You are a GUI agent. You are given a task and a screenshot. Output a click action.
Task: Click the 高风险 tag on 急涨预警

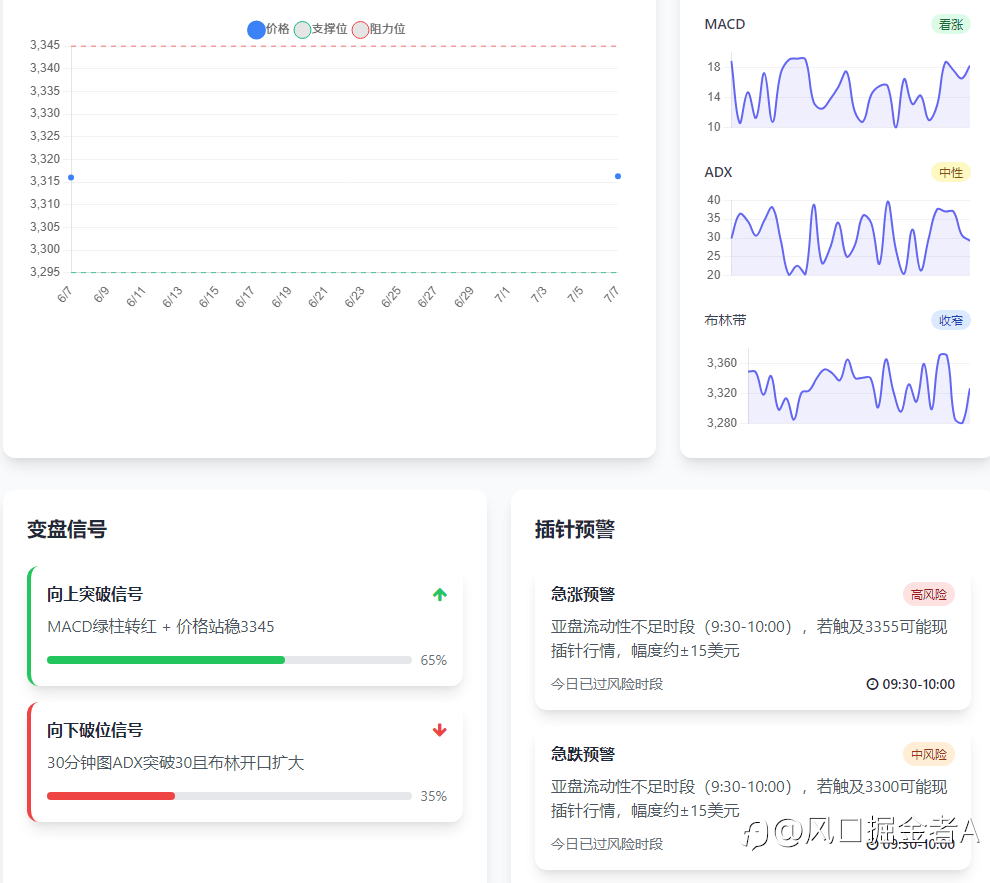pos(929,595)
